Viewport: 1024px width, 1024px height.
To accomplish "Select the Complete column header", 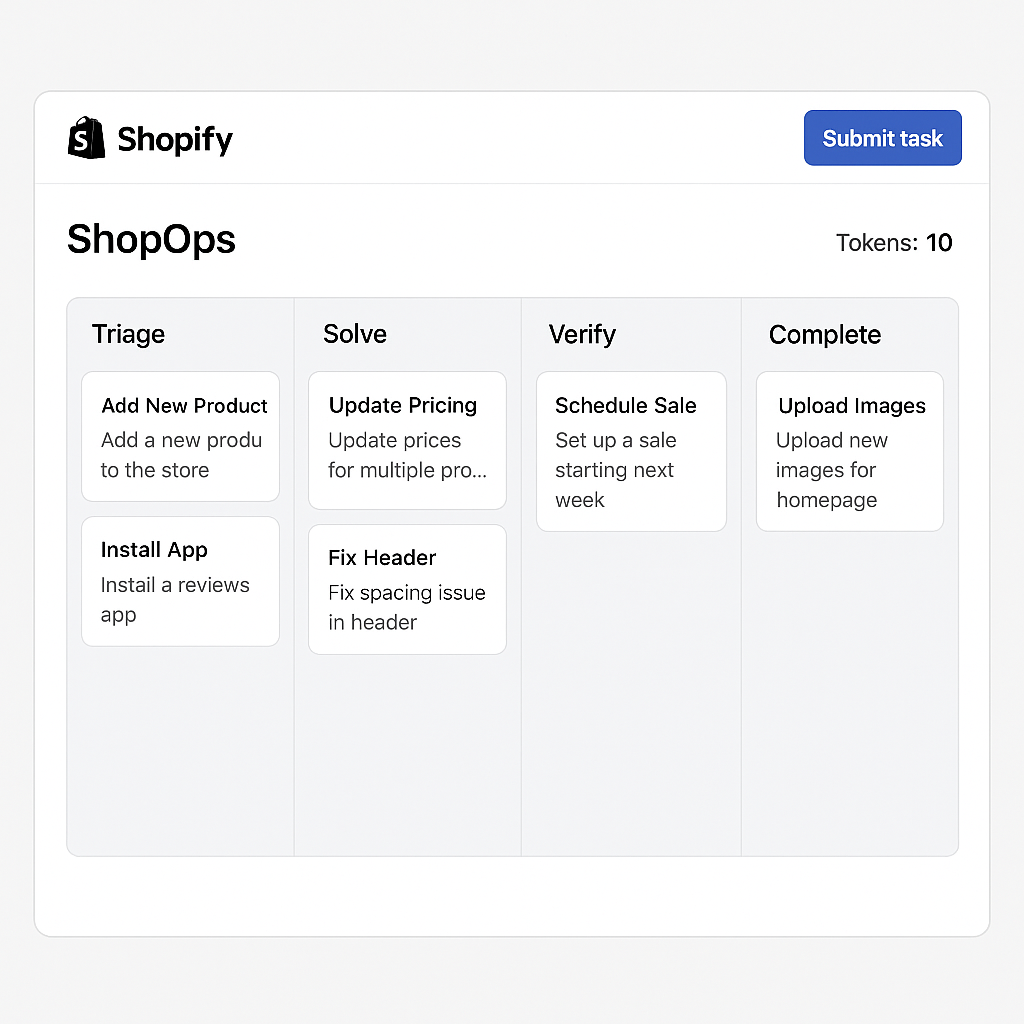I will point(824,334).
